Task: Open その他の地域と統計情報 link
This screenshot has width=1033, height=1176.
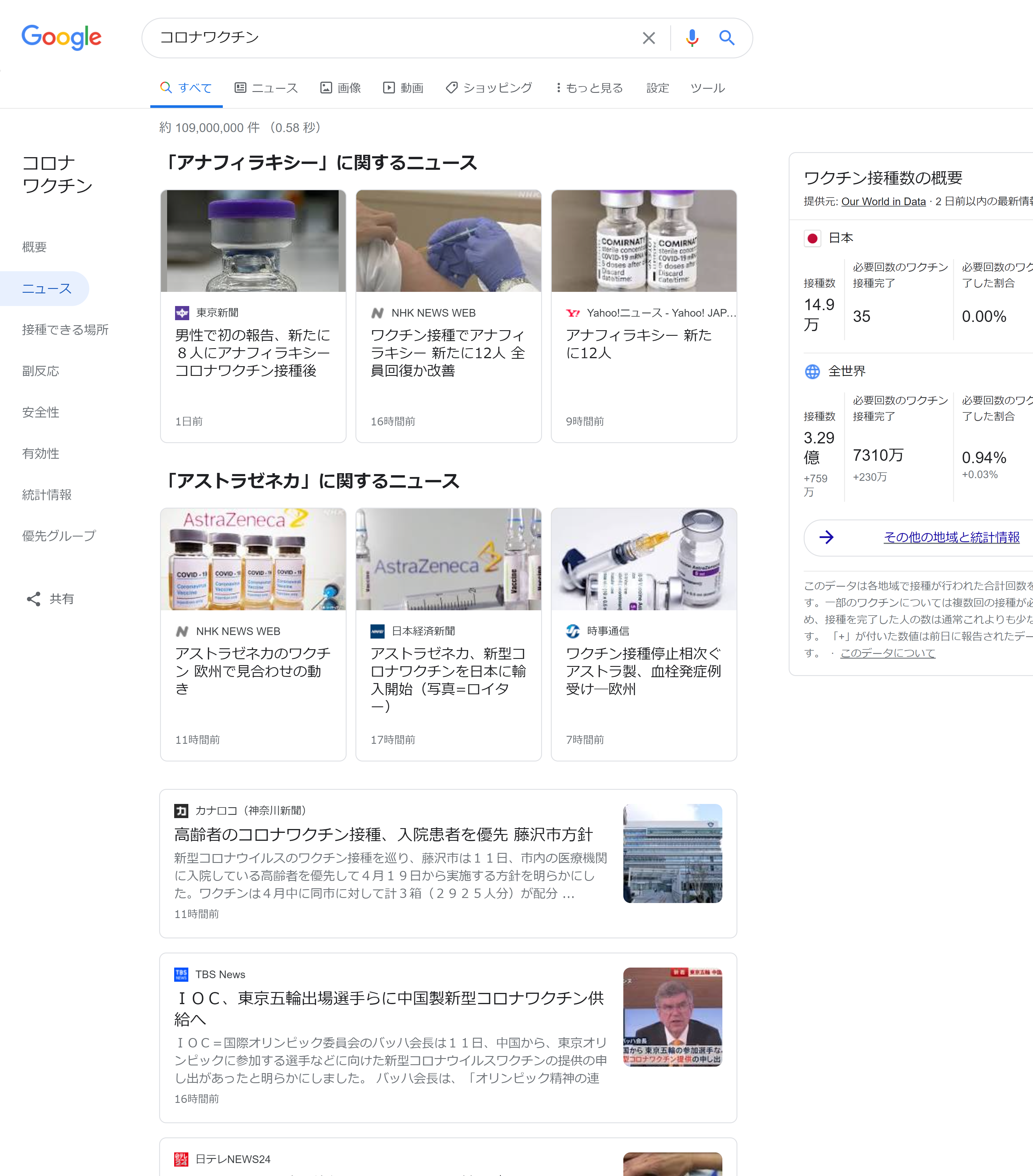Action: pyautogui.click(x=951, y=537)
